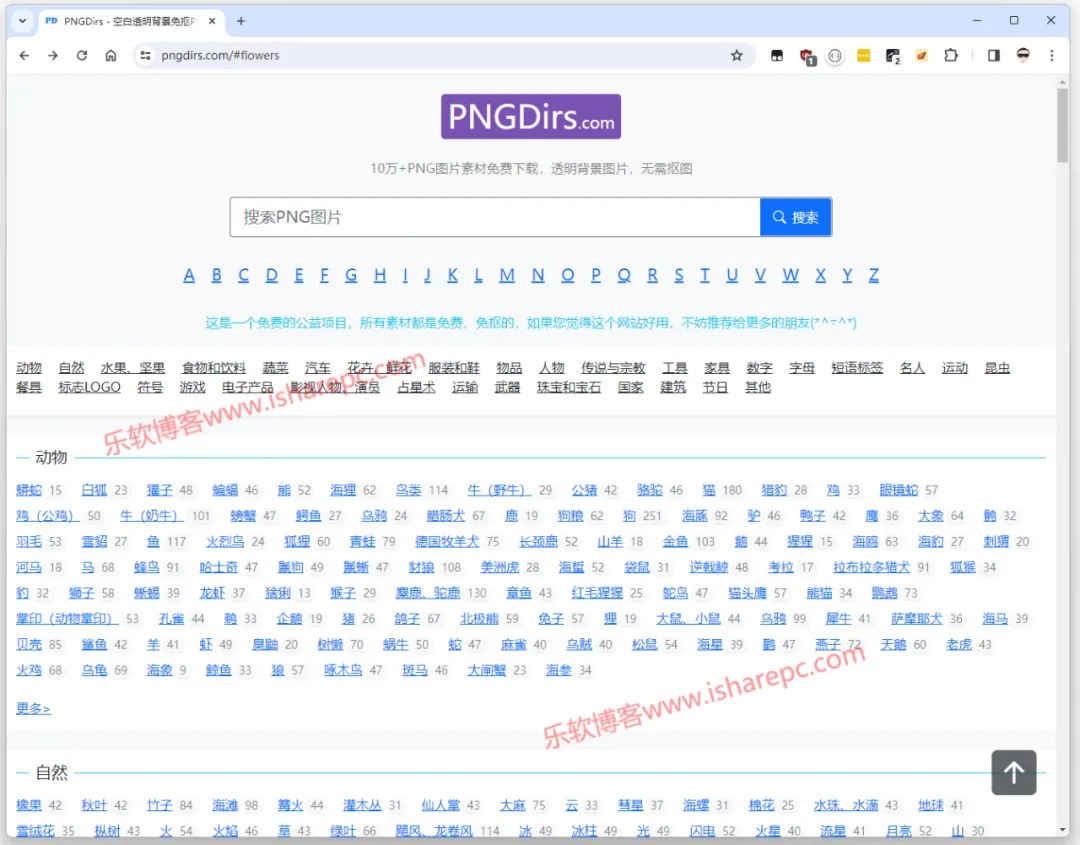Go forward to the next page

53,55
